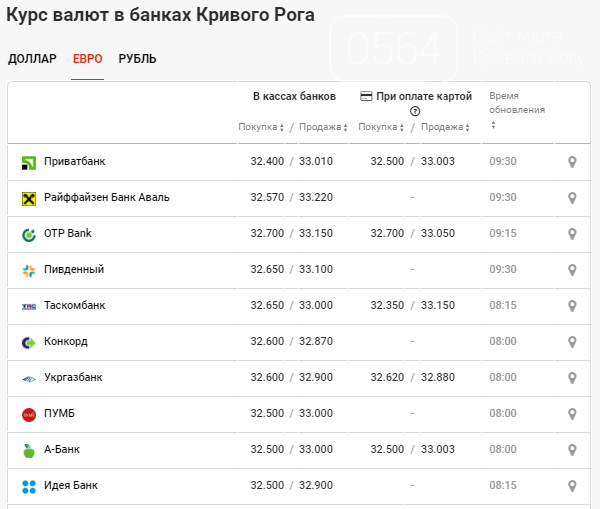Viewport: 600px width, 509px height.
Task: Click OTP Bank update time 09:15
Action: (503, 233)
